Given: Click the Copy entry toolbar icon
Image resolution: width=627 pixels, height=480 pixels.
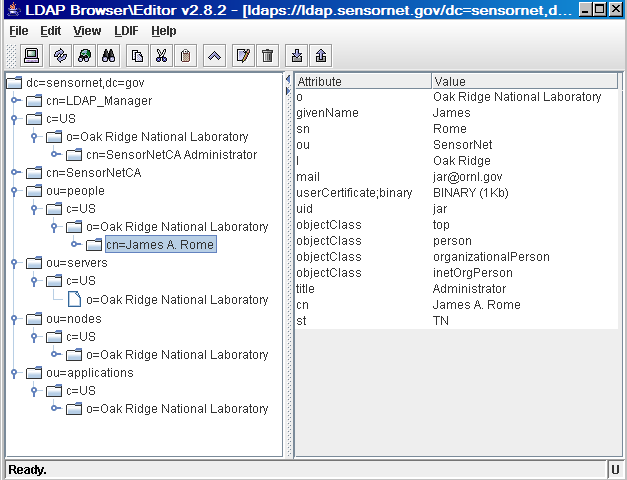Looking at the screenshot, I should click(x=138, y=56).
